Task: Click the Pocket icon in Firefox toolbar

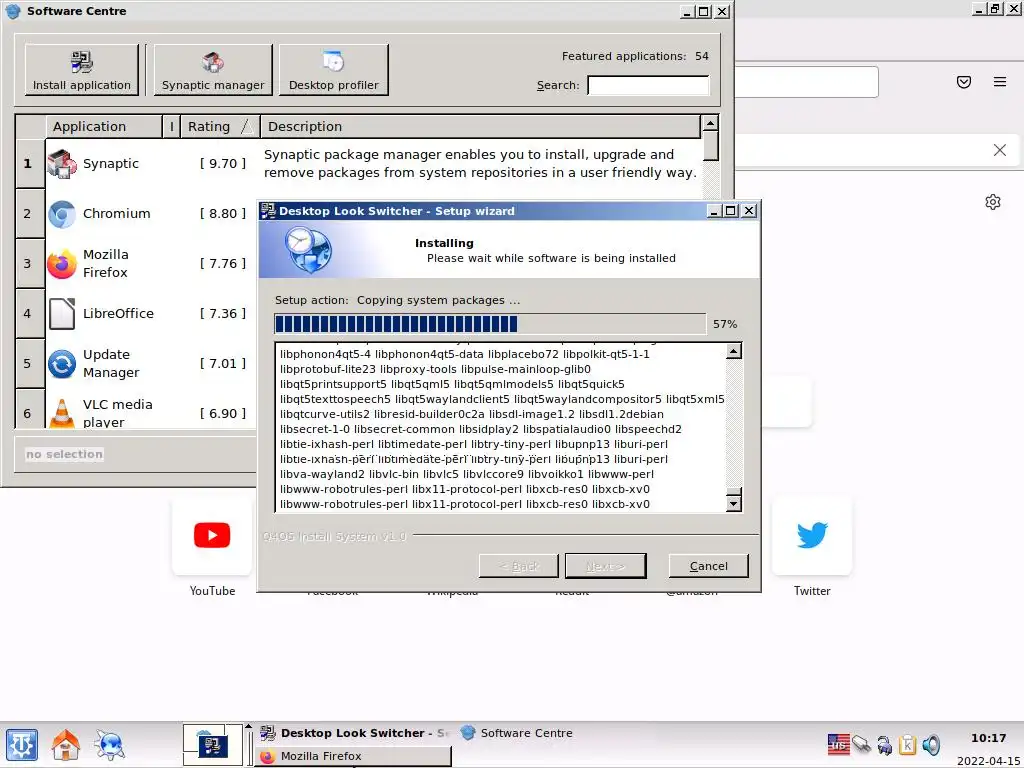Action: (964, 82)
